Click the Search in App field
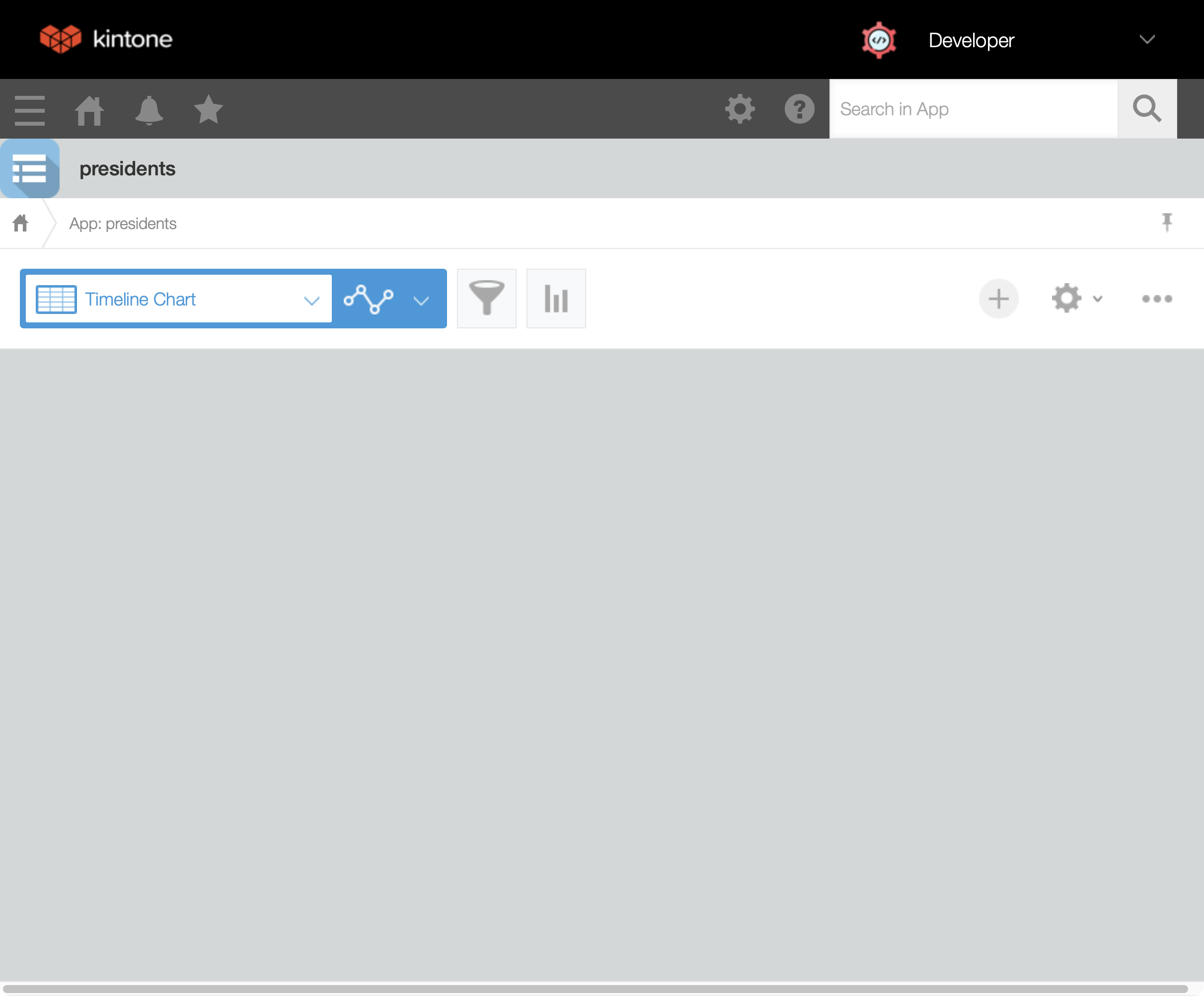The height and width of the screenshot is (996, 1204). pos(973,109)
